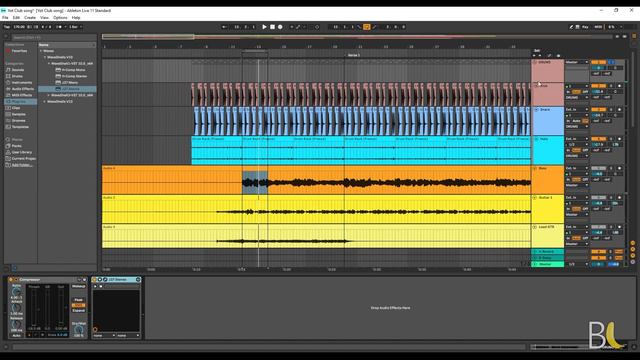Select Grooves category in browser

pos(19,120)
